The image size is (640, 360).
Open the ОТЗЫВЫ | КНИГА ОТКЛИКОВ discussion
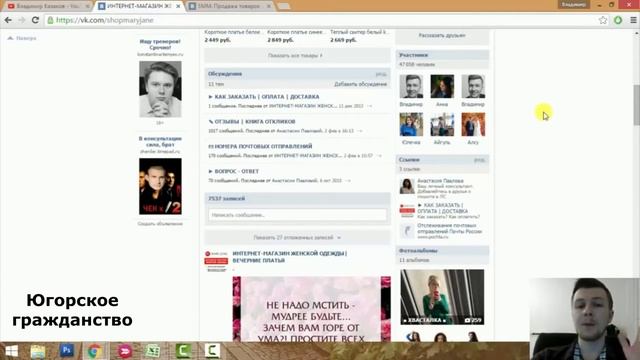(x=255, y=122)
